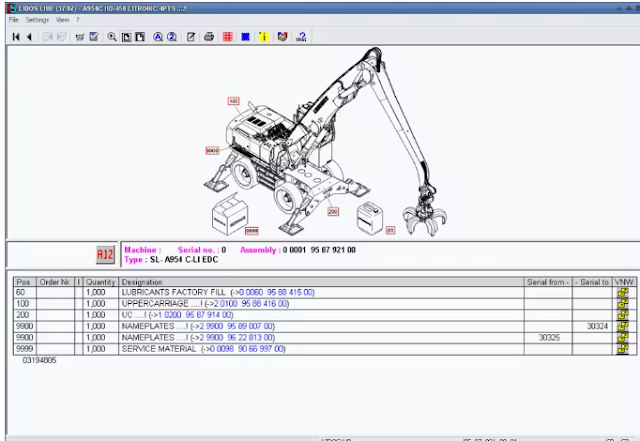Click the 9999 callout by the service box

coord(252,231)
